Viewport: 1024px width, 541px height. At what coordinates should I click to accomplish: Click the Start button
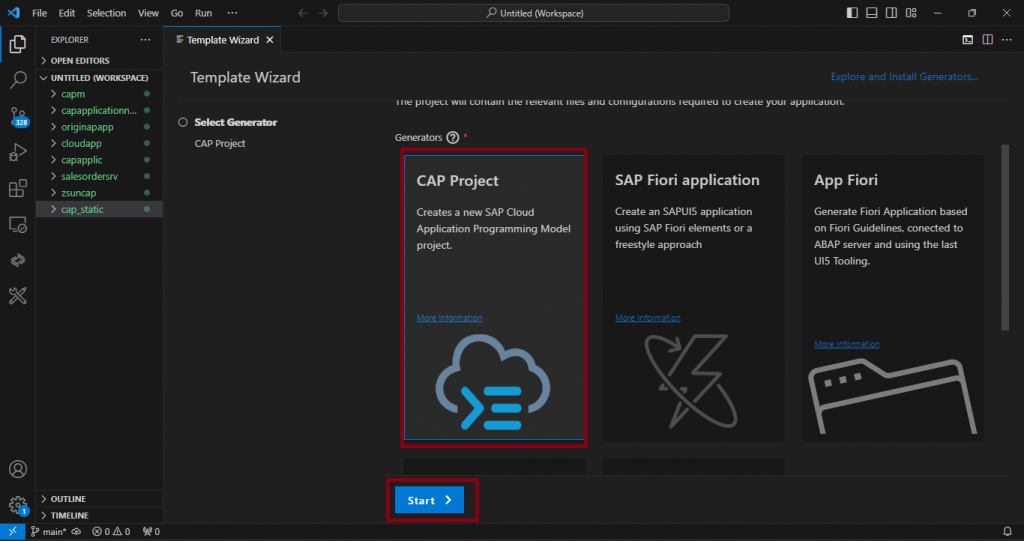tap(430, 500)
